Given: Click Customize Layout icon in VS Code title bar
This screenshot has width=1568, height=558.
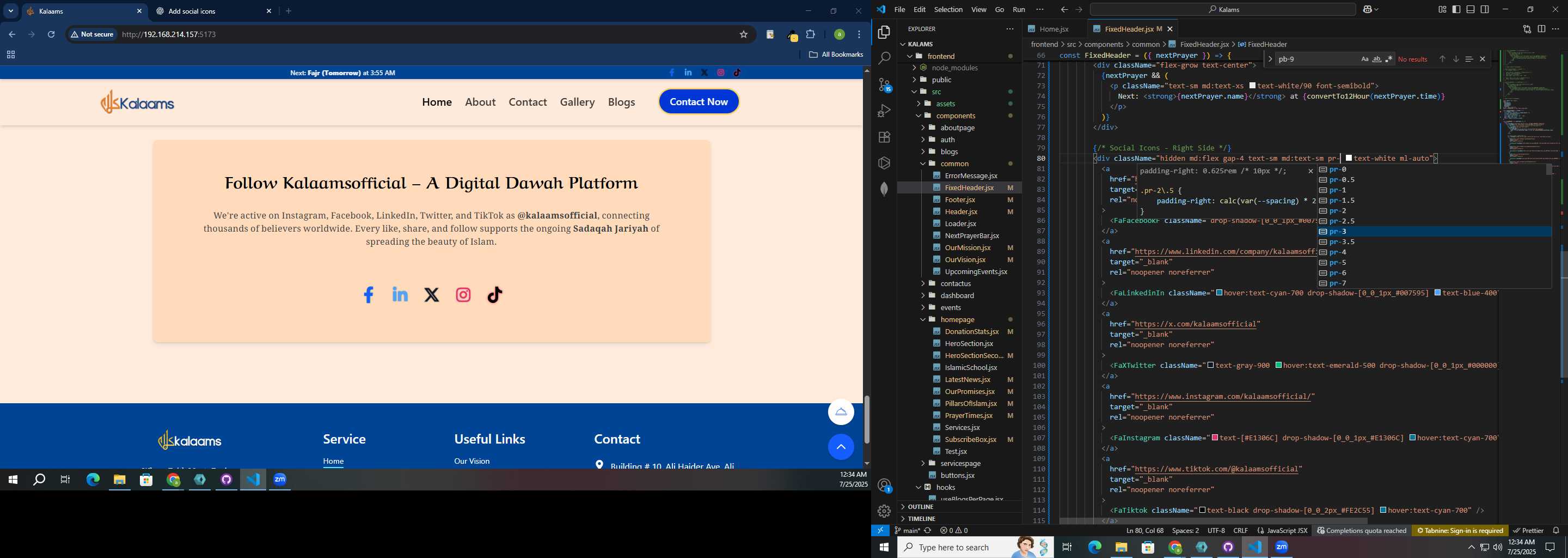Looking at the screenshot, I should tap(1442, 9).
